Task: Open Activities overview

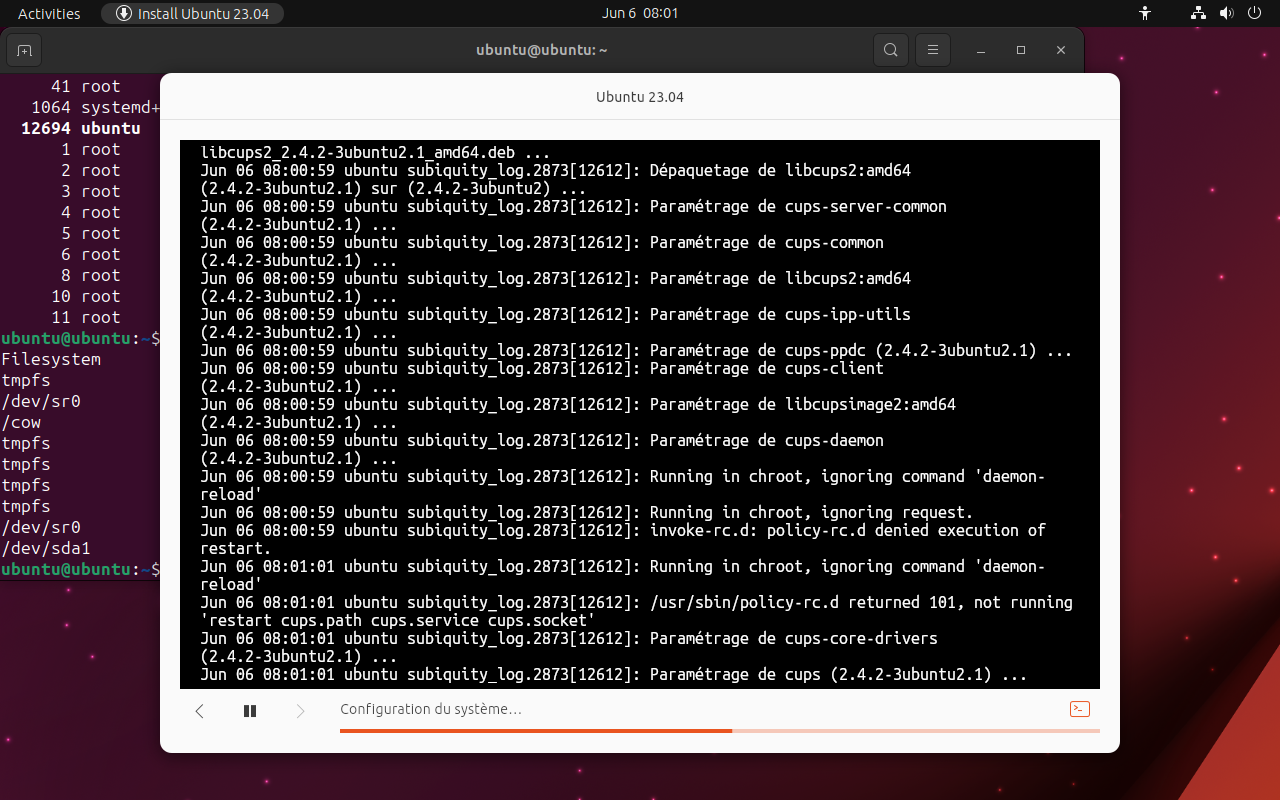Action: [49, 13]
